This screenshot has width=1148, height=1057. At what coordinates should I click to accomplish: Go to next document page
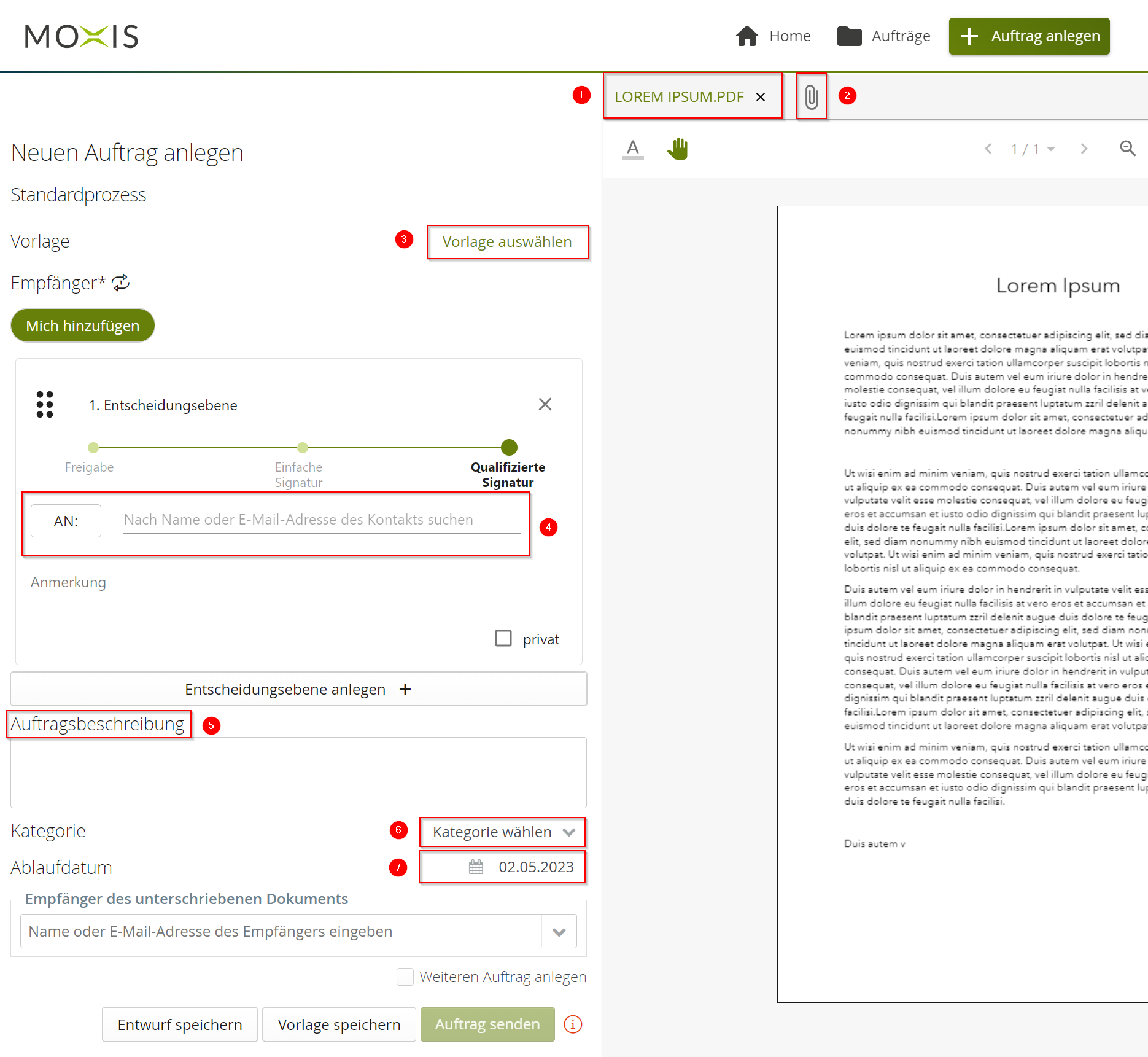coord(1084,149)
